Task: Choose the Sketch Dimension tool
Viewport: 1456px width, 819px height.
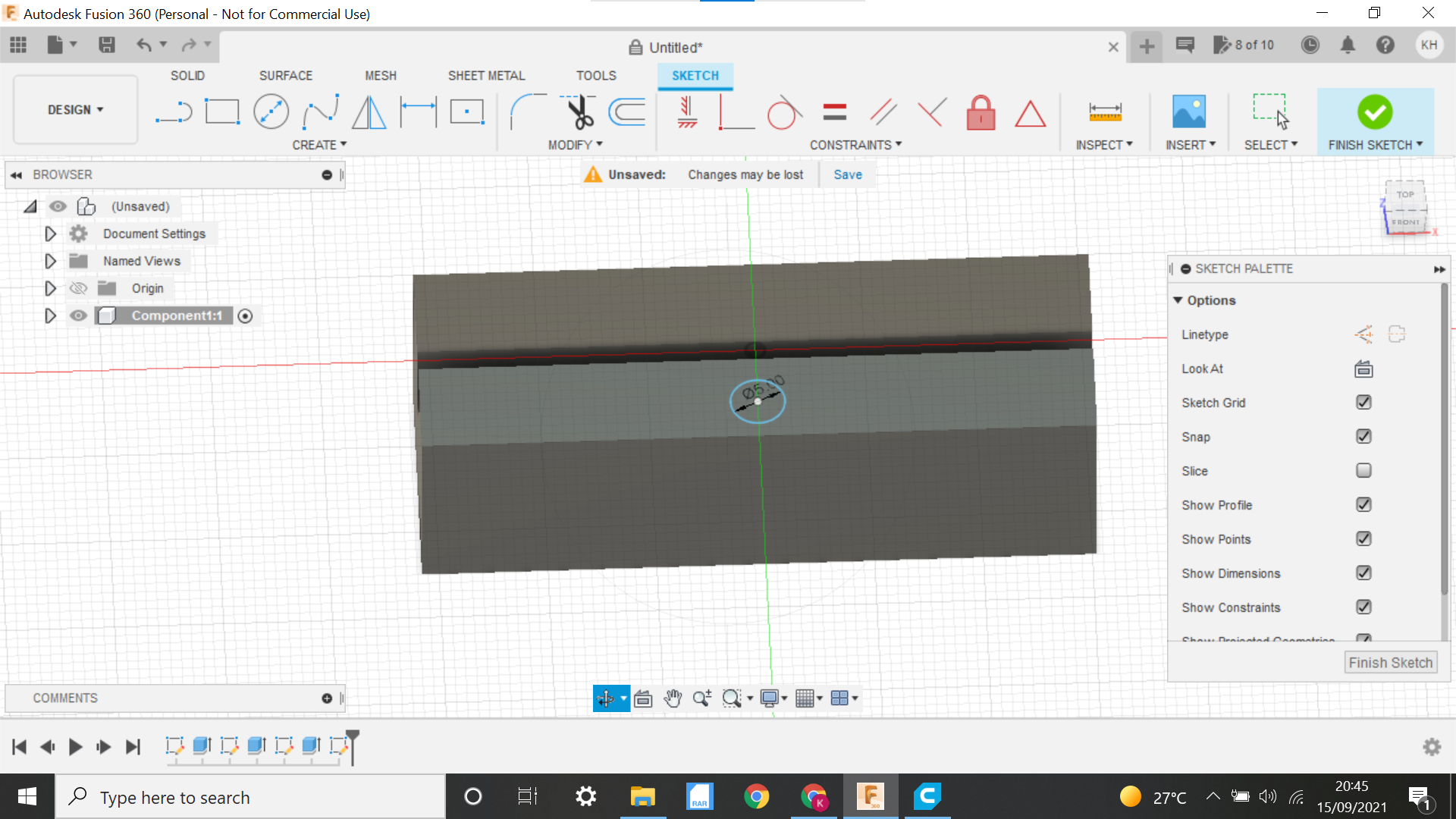Action: click(x=419, y=113)
